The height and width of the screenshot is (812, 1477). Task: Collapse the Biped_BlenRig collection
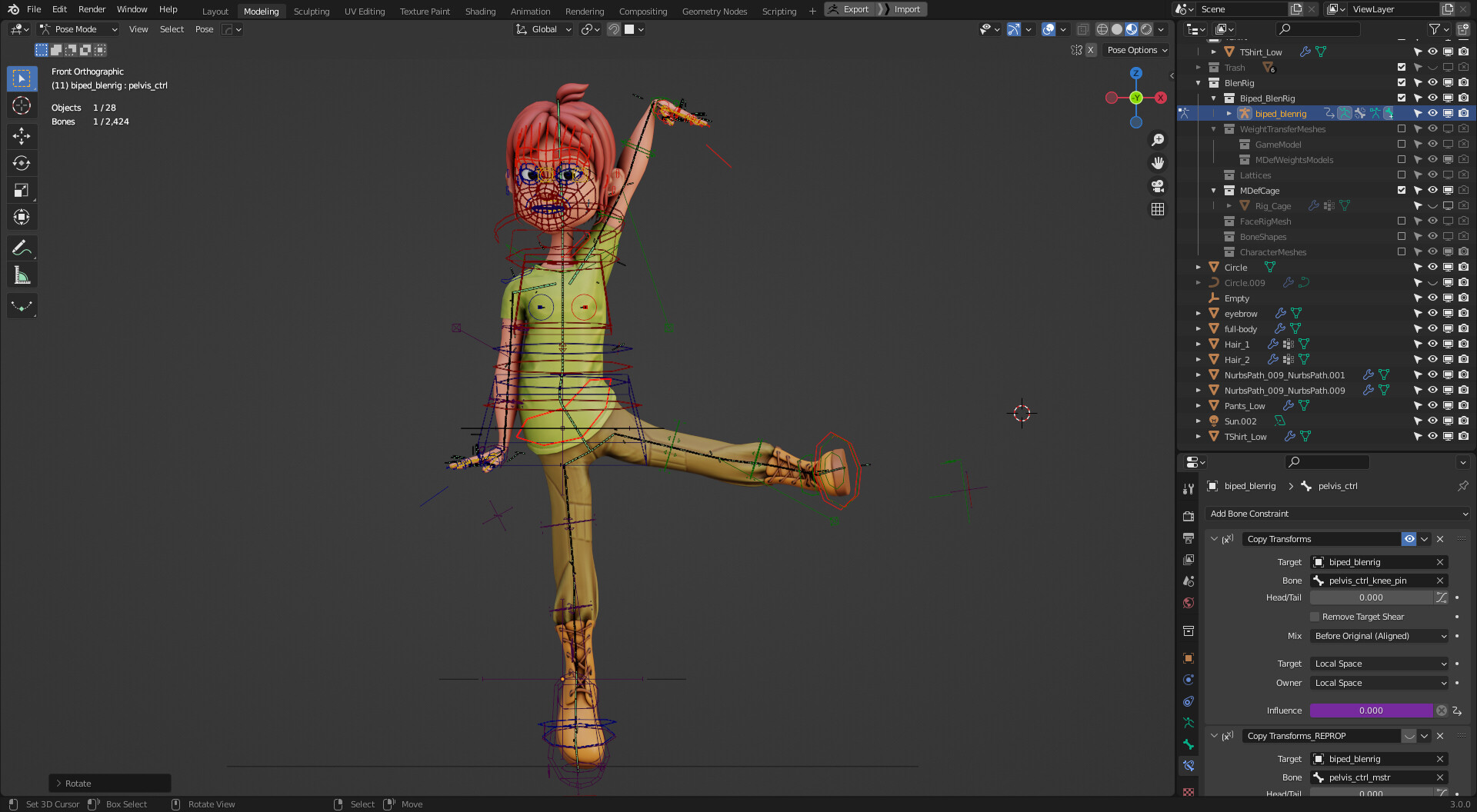click(x=1214, y=98)
